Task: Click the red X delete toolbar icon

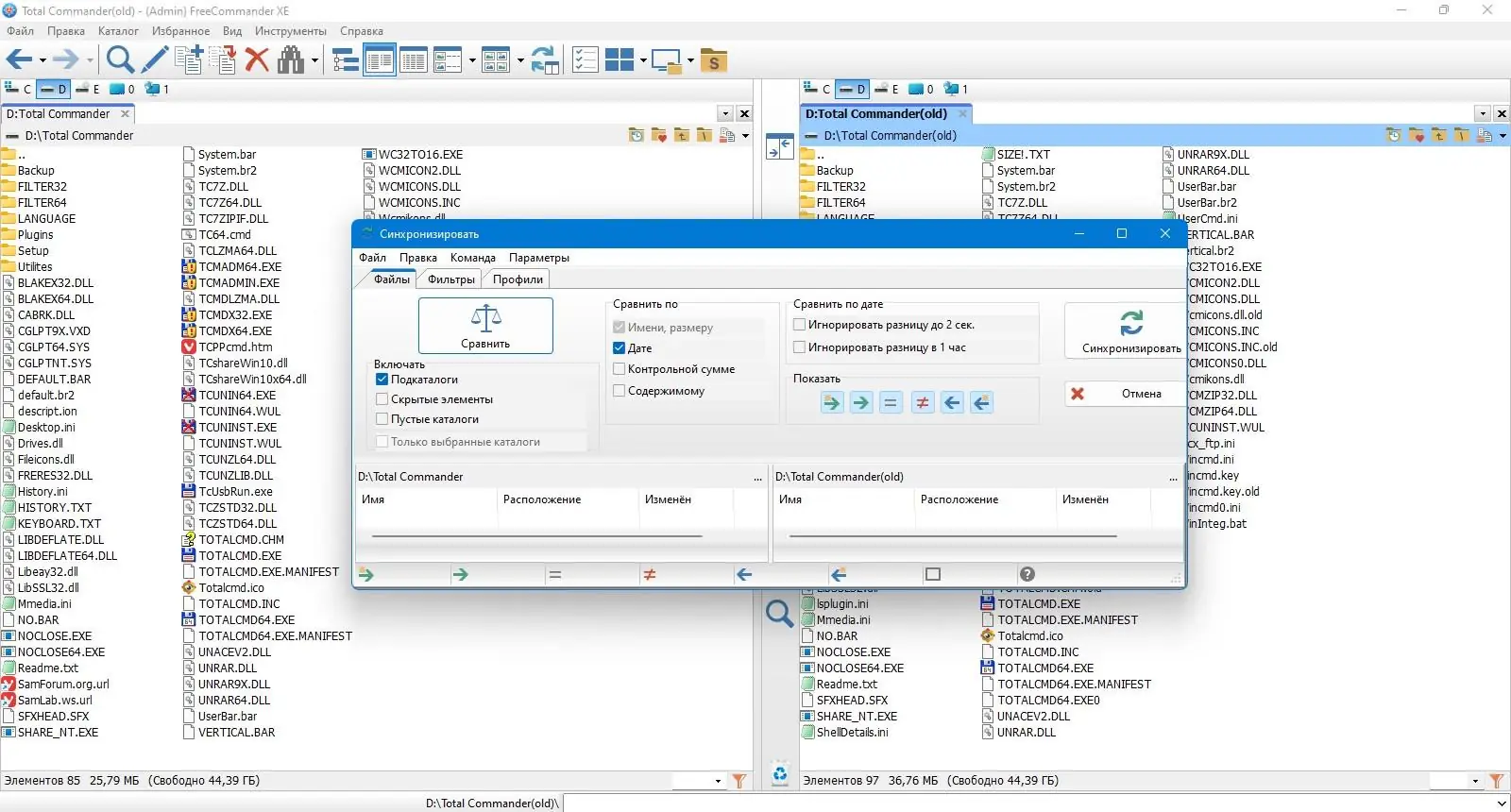Action: (x=257, y=60)
